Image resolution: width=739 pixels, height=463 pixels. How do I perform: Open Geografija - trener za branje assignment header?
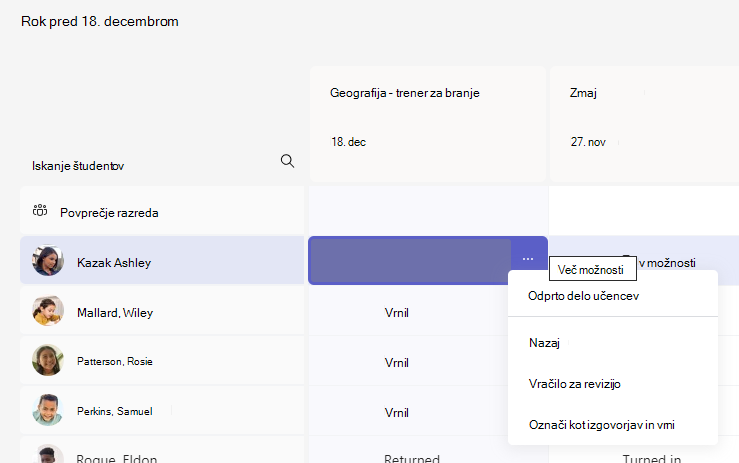coord(427,124)
